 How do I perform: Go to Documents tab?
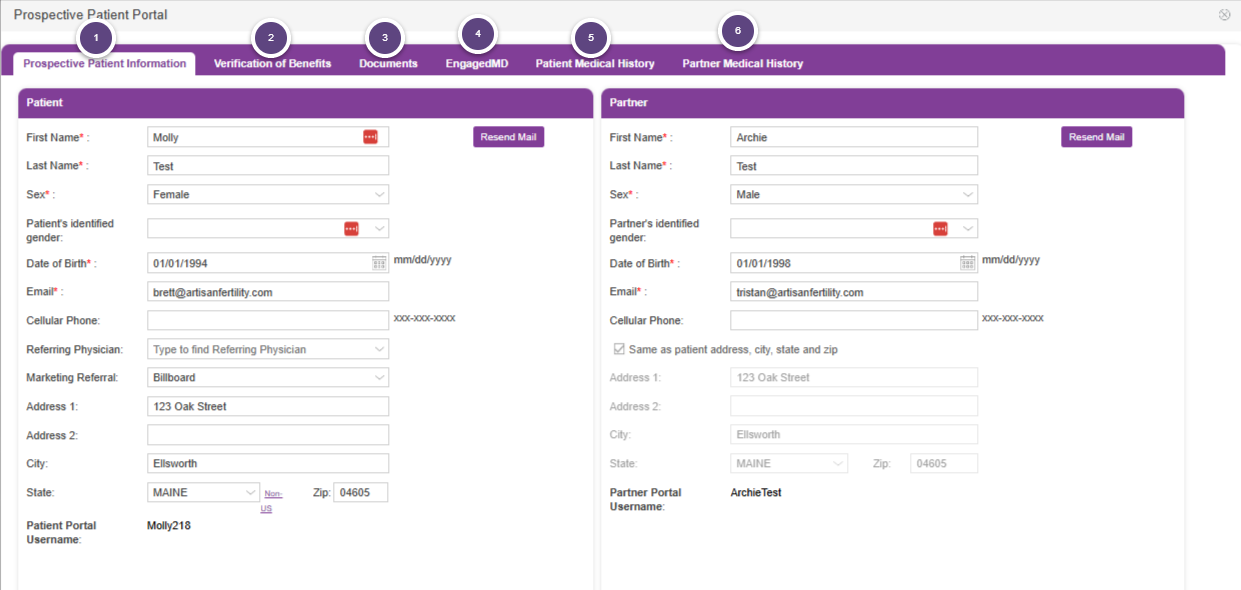[388, 63]
